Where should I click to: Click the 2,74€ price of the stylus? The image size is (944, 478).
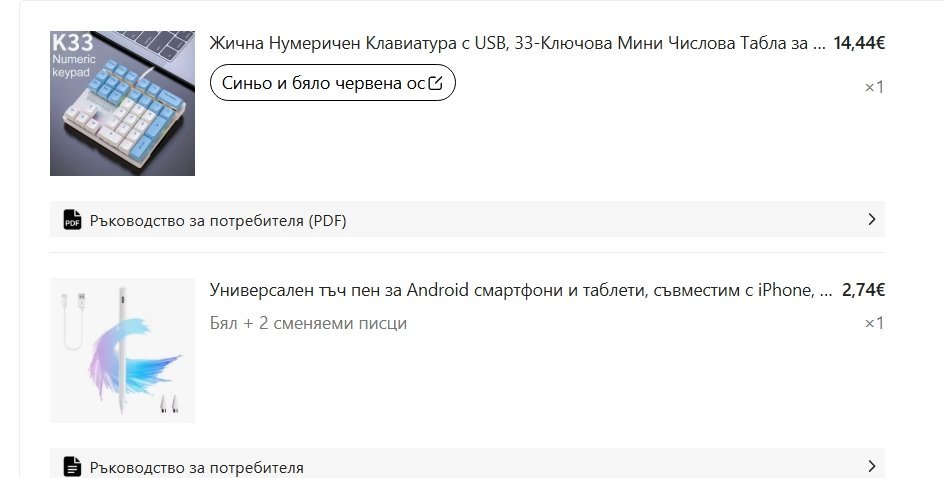coord(864,290)
